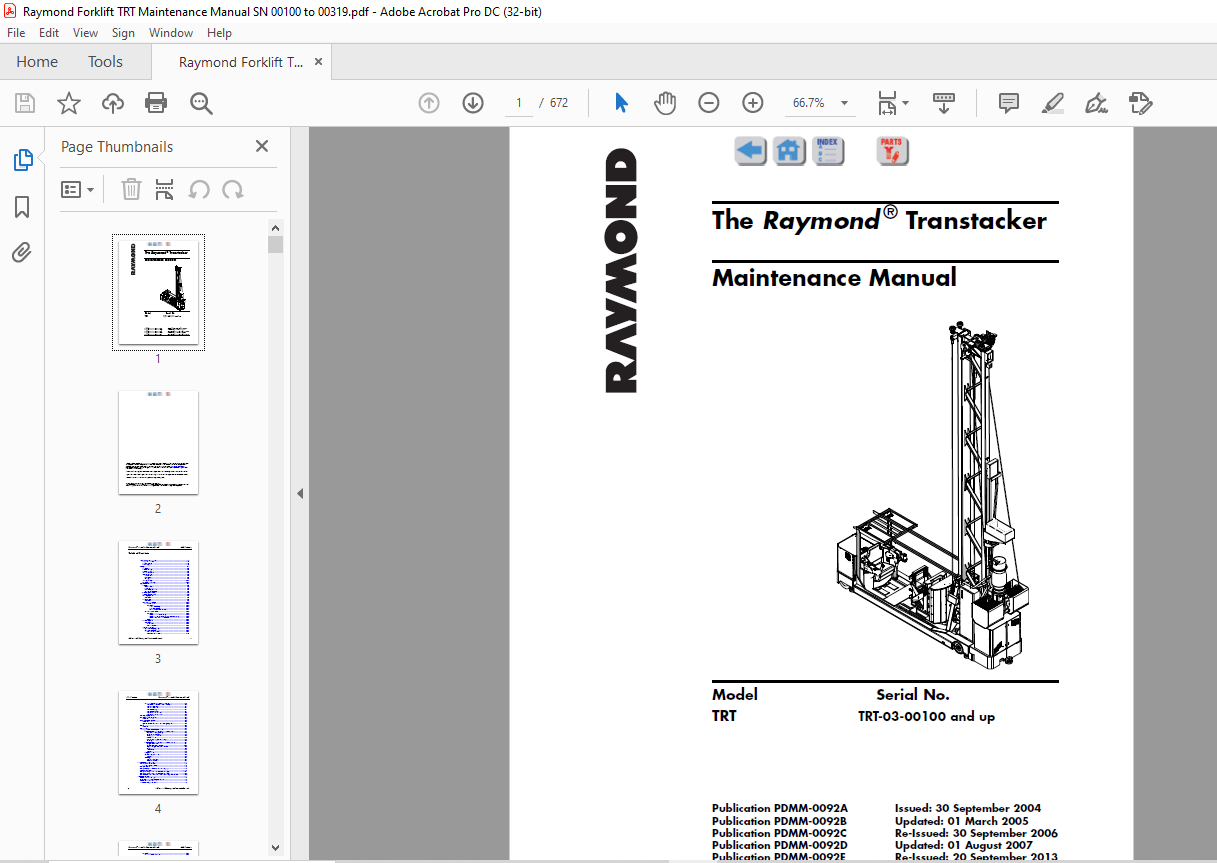Select page 4 thumbnail
Image resolution: width=1217 pixels, height=863 pixels.
(x=158, y=742)
